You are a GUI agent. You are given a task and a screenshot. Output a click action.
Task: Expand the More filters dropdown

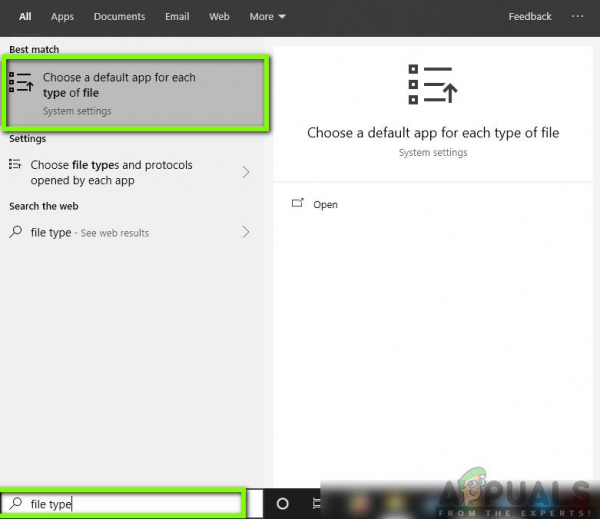point(267,16)
